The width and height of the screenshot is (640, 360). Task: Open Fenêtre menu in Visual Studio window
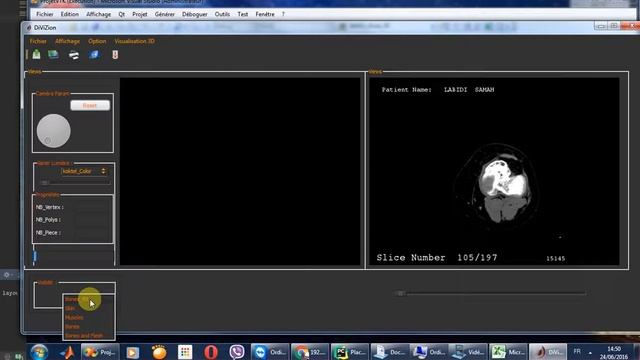tap(265, 14)
